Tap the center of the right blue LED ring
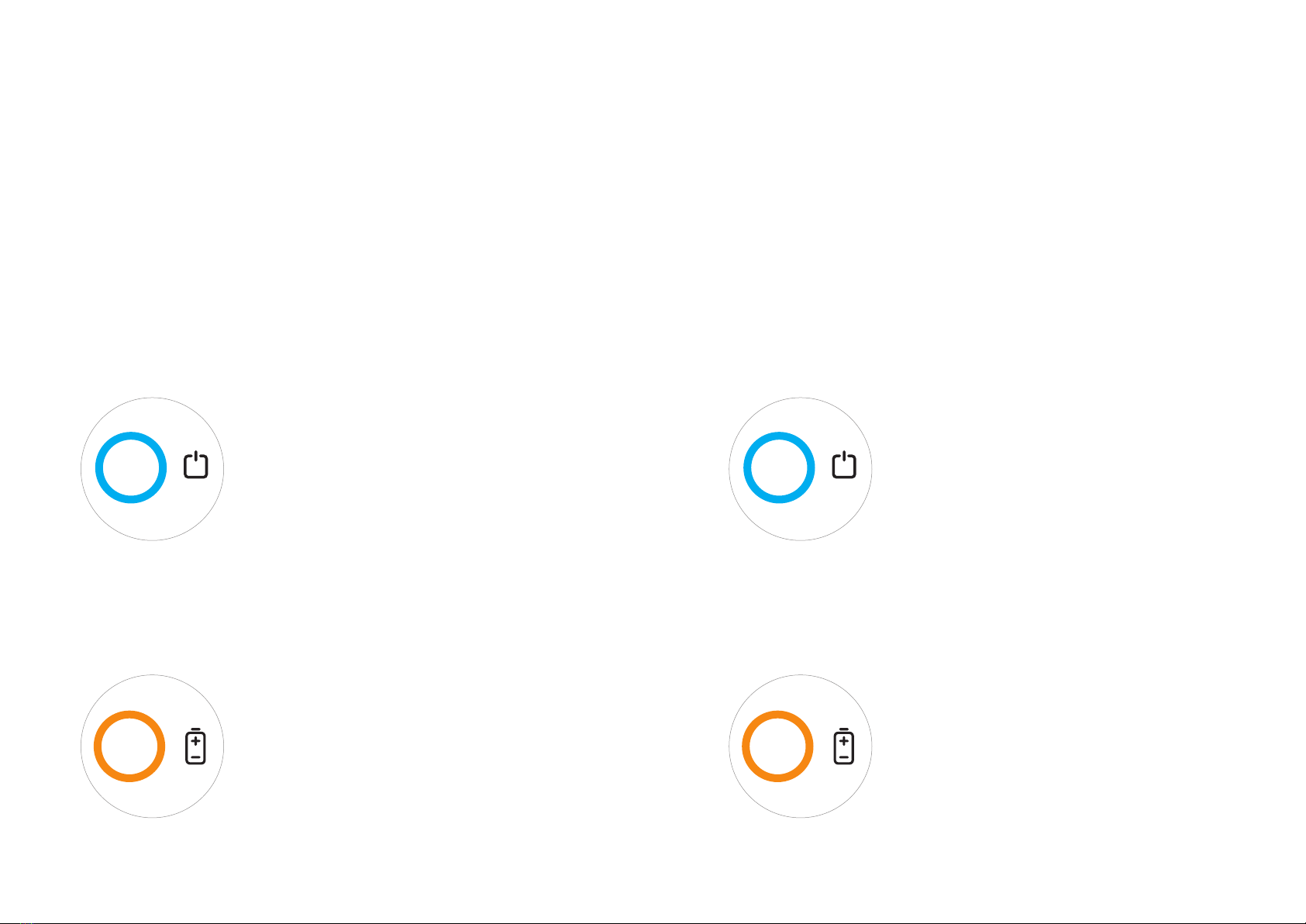The image size is (1306, 924). pyautogui.click(x=779, y=467)
